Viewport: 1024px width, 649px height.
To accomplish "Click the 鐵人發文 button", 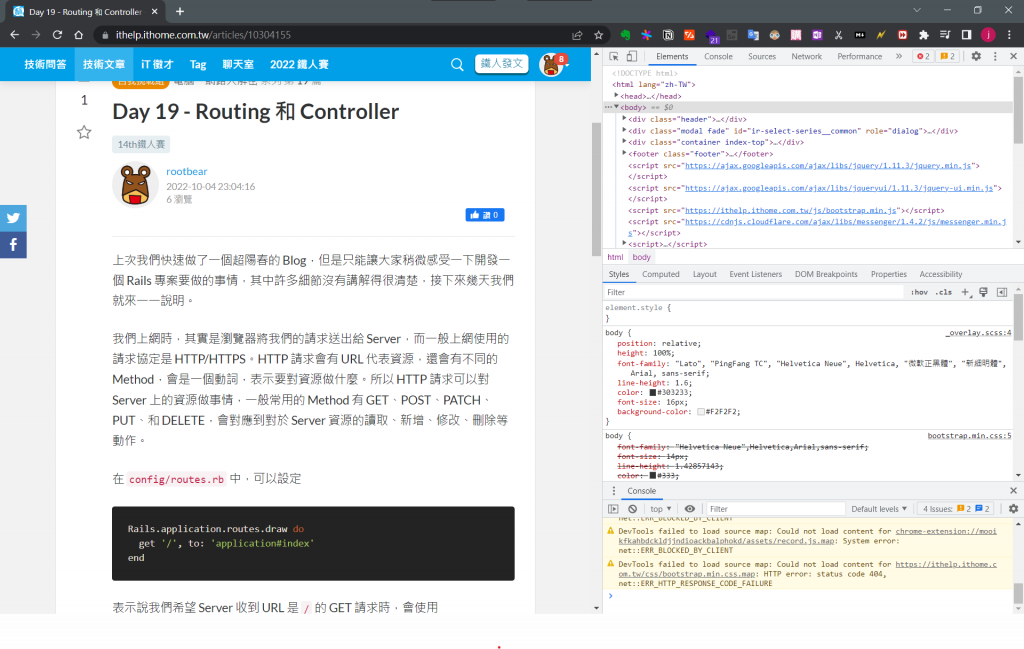I will (x=502, y=63).
